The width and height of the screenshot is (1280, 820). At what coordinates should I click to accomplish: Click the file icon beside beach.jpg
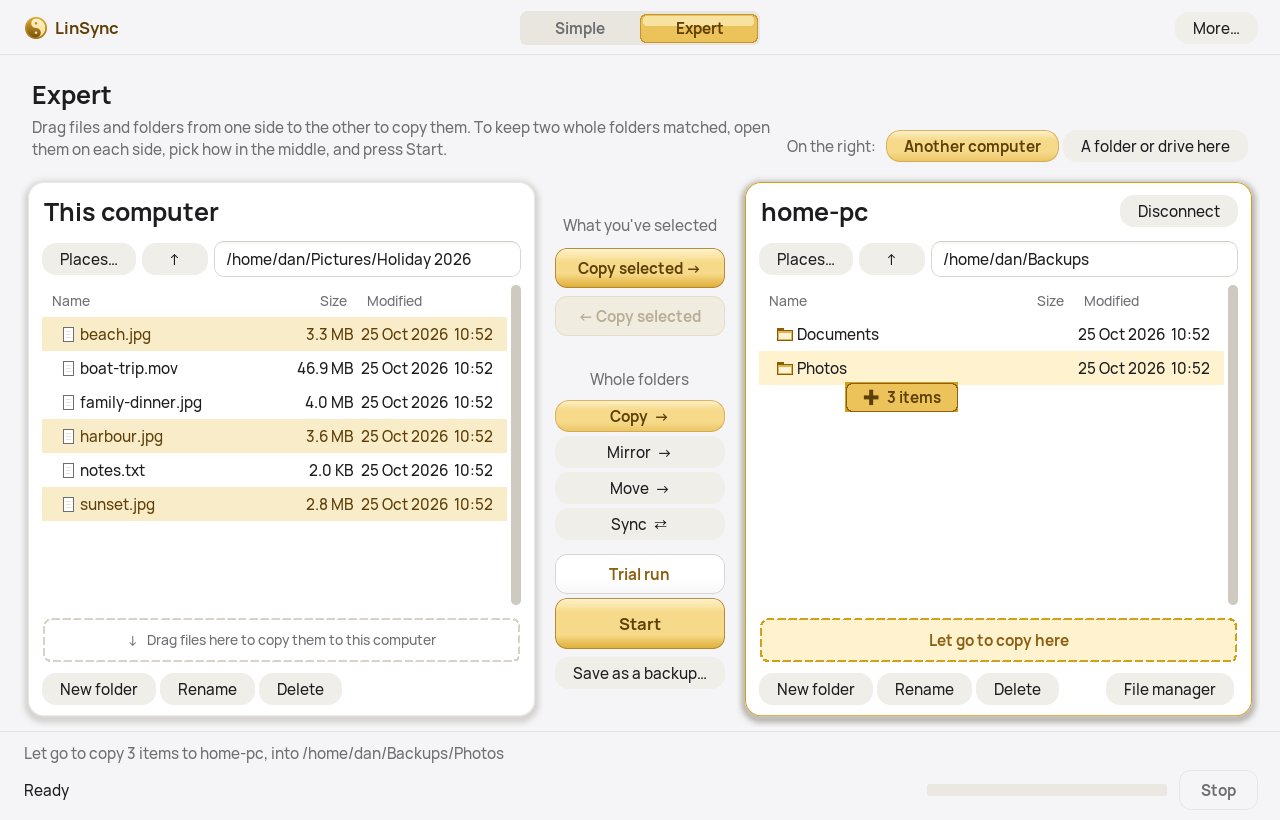(69, 334)
